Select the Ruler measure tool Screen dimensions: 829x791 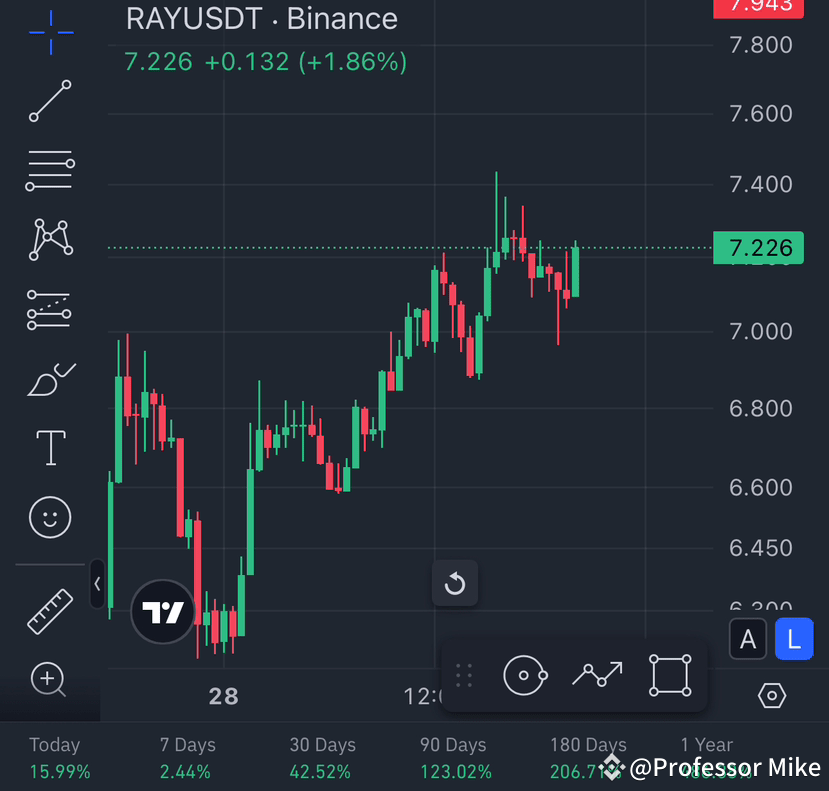(x=50, y=610)
